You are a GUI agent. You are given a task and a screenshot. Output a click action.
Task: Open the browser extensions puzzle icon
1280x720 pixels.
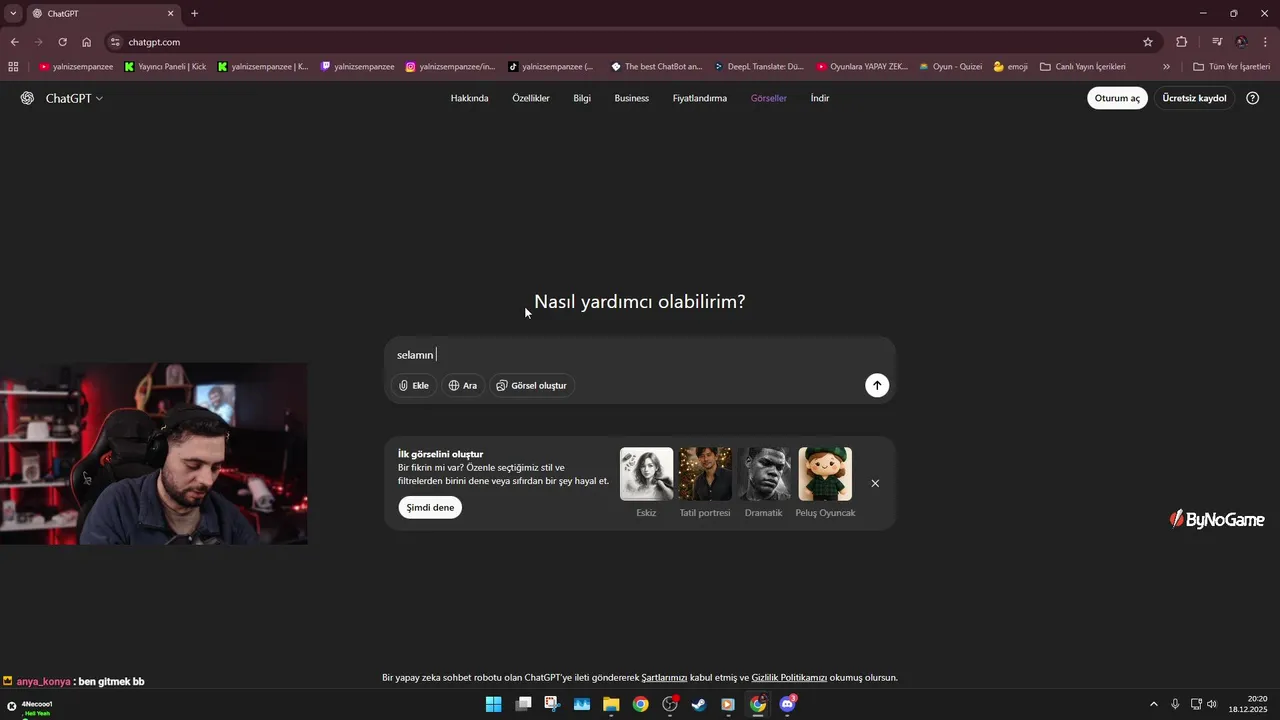pos(1181,42)
